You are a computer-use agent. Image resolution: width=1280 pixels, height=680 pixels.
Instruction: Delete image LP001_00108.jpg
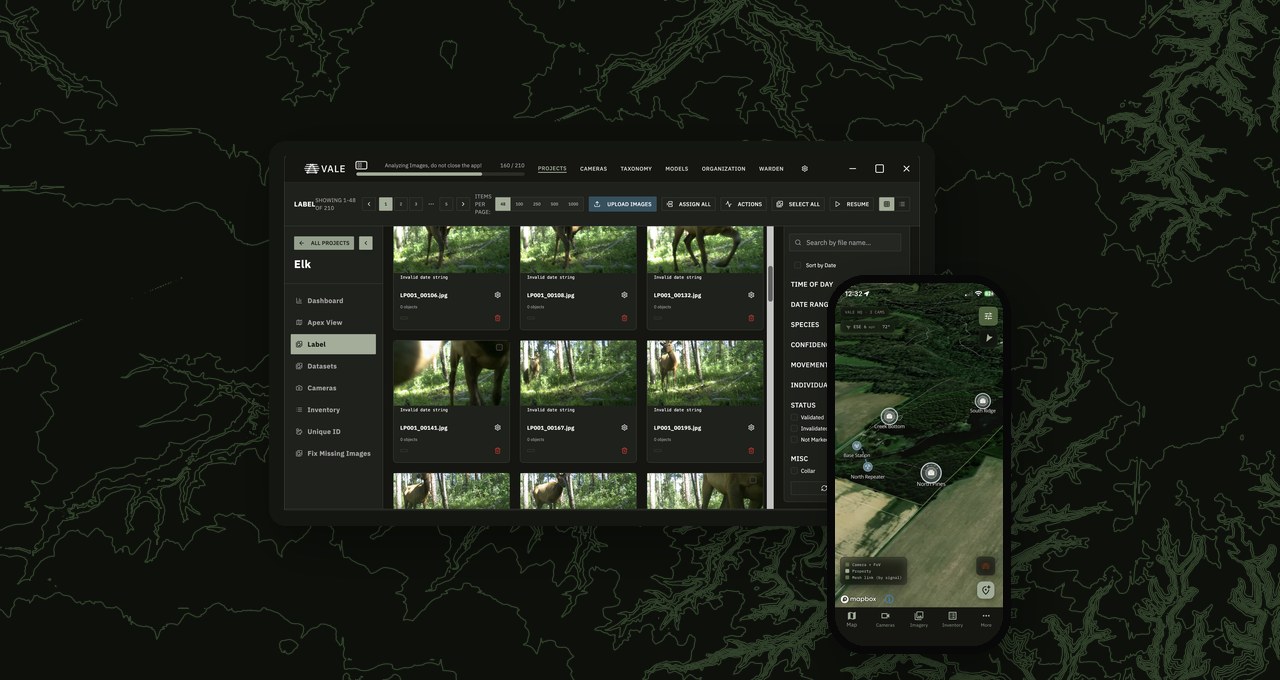pos(625,318)
